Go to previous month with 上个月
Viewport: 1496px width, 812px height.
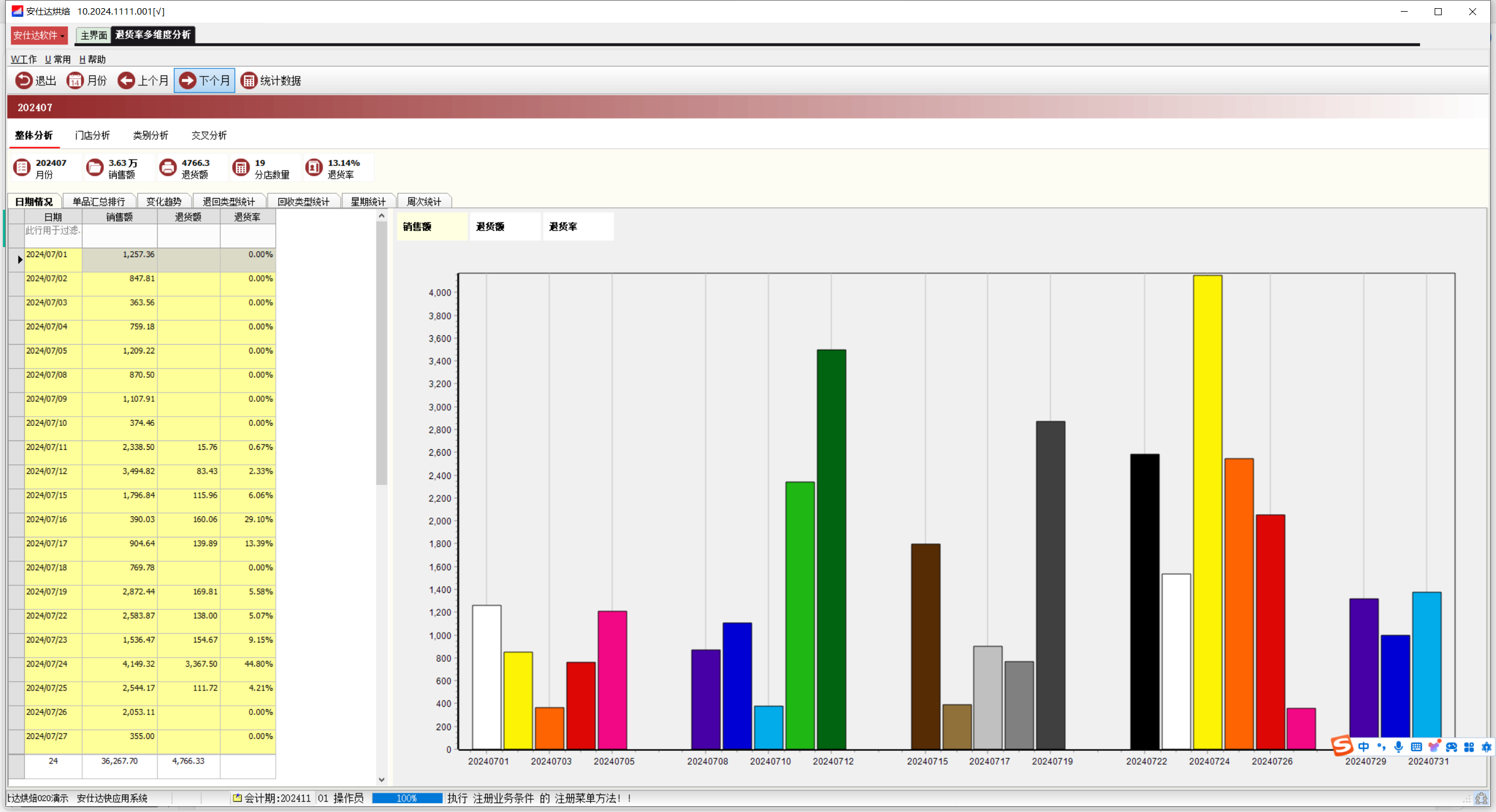126,81
